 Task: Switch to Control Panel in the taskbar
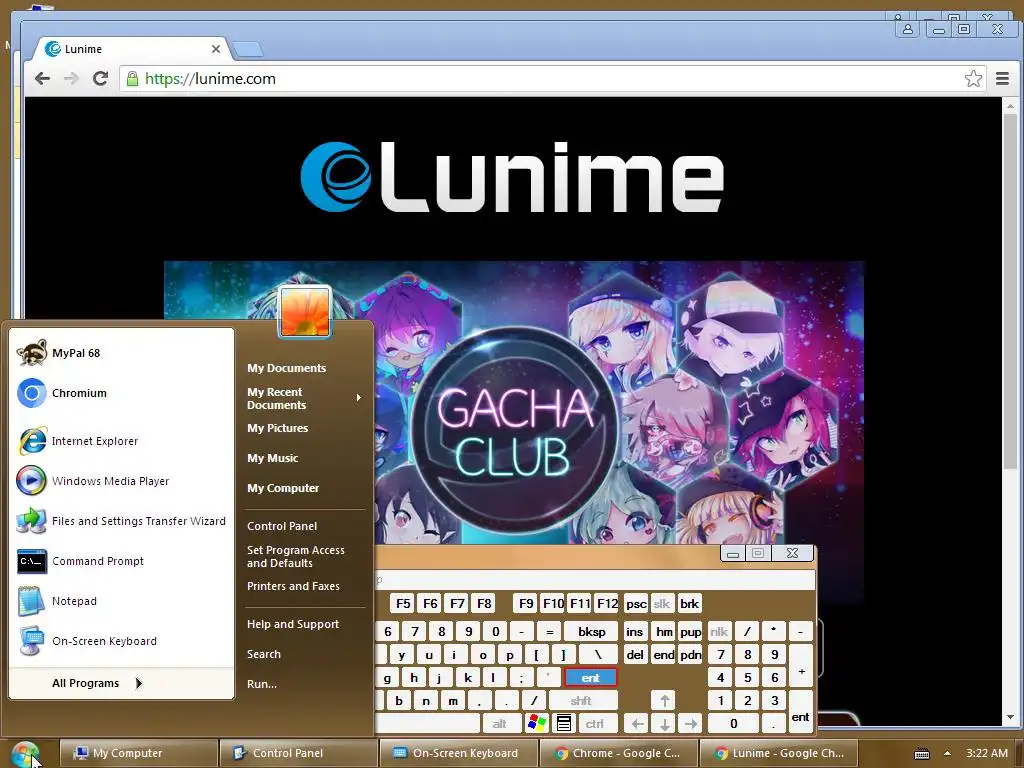[x=298, y=754]
